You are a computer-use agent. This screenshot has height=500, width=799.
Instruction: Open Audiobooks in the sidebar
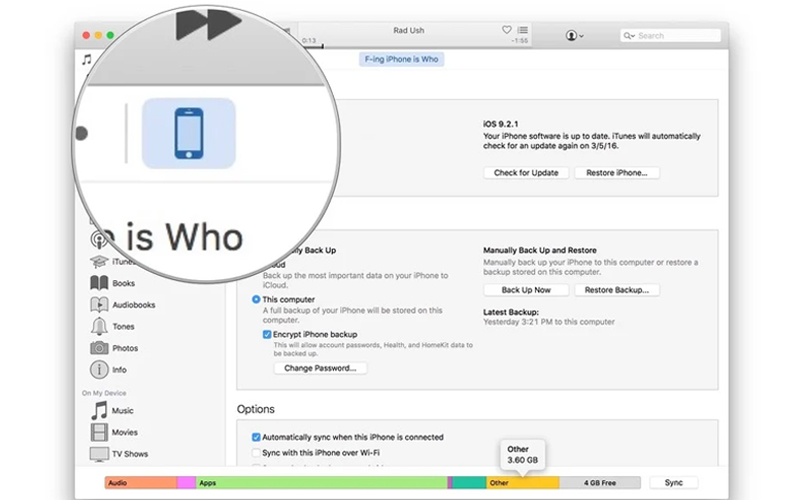pyautogui.click(x=122, y=305)
